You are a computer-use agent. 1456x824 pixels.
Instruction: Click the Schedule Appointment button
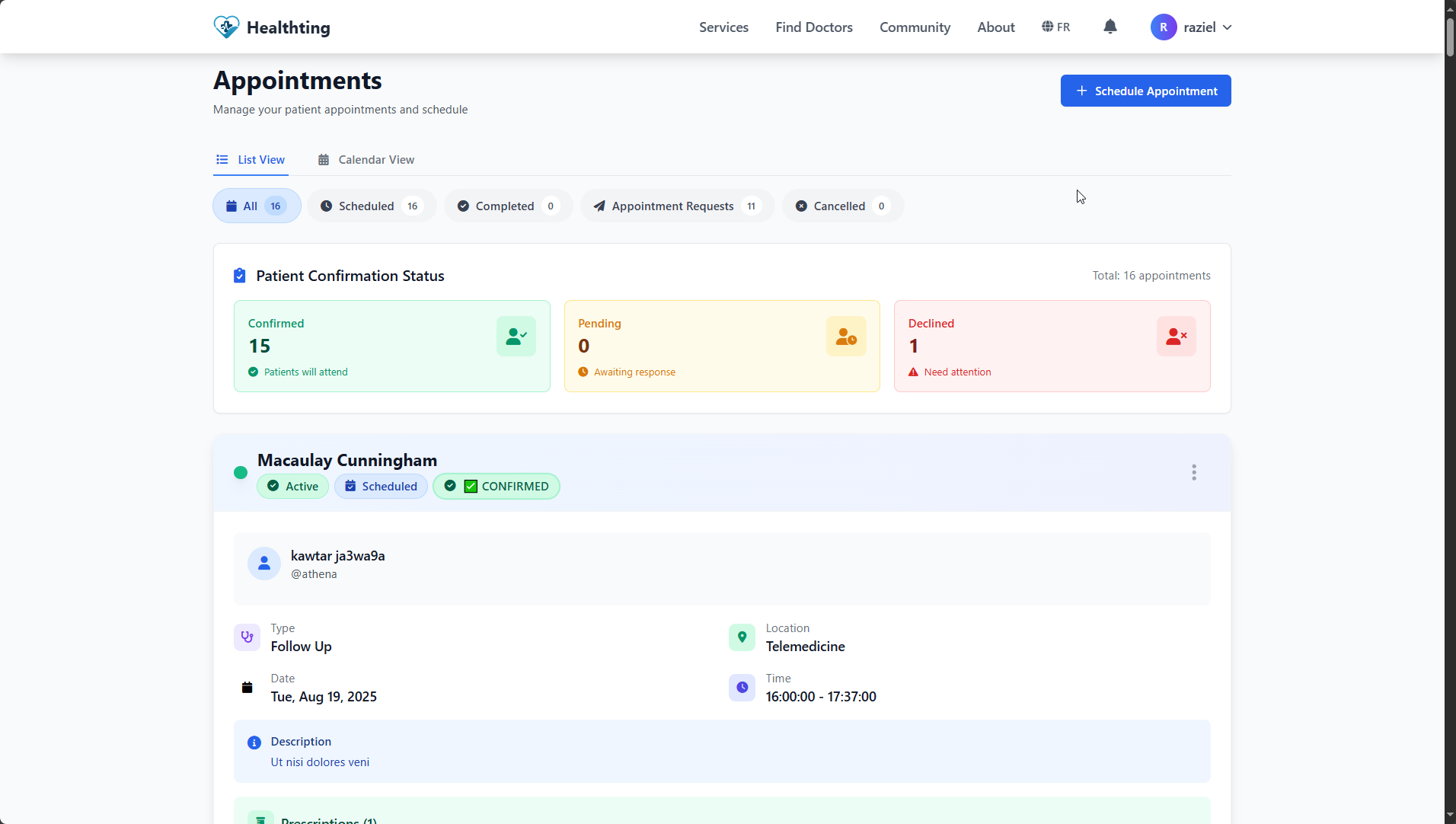[1145, 90]
